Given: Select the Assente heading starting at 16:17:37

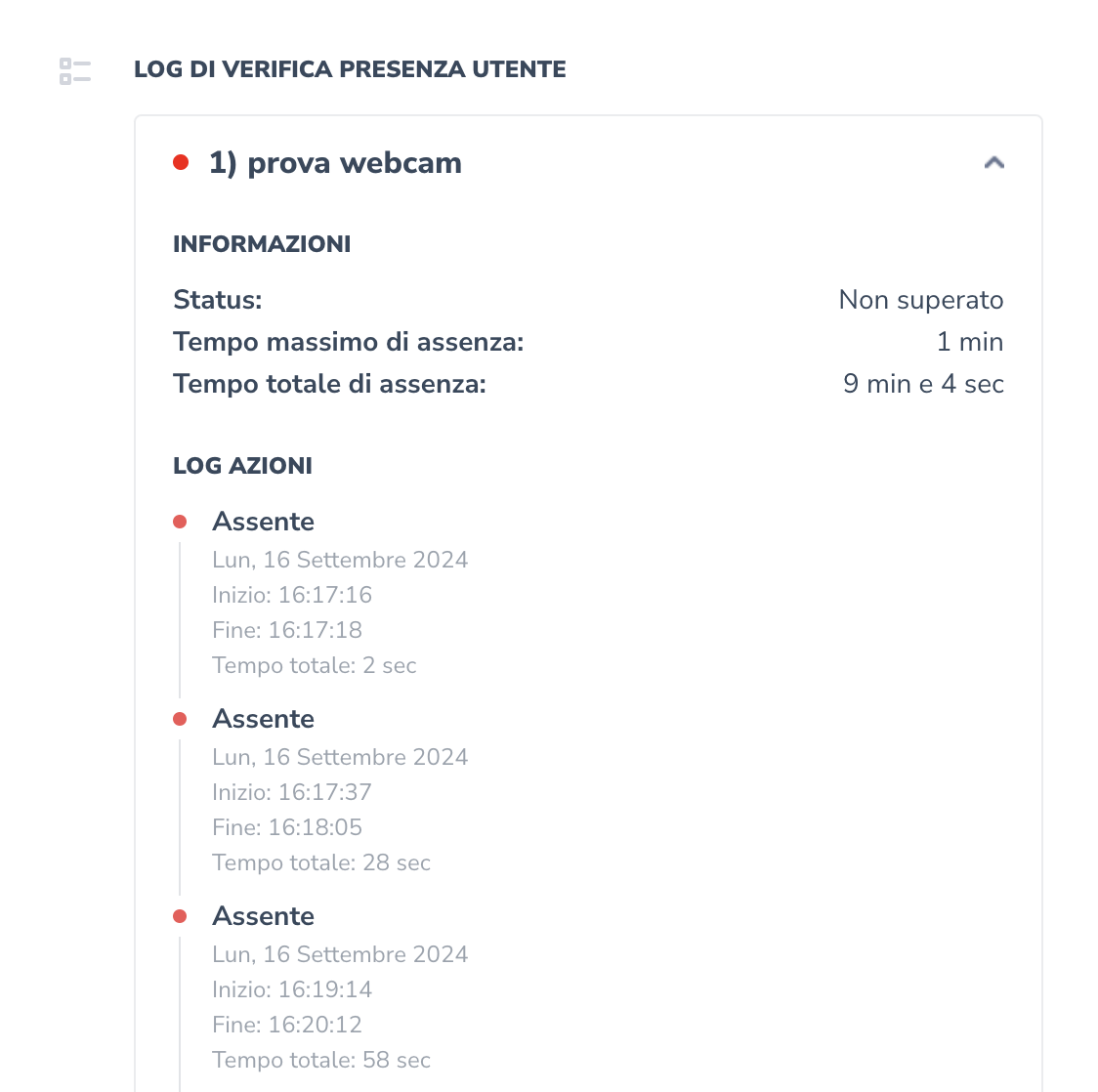Looking at the screenshot, I should coord(264,719).
